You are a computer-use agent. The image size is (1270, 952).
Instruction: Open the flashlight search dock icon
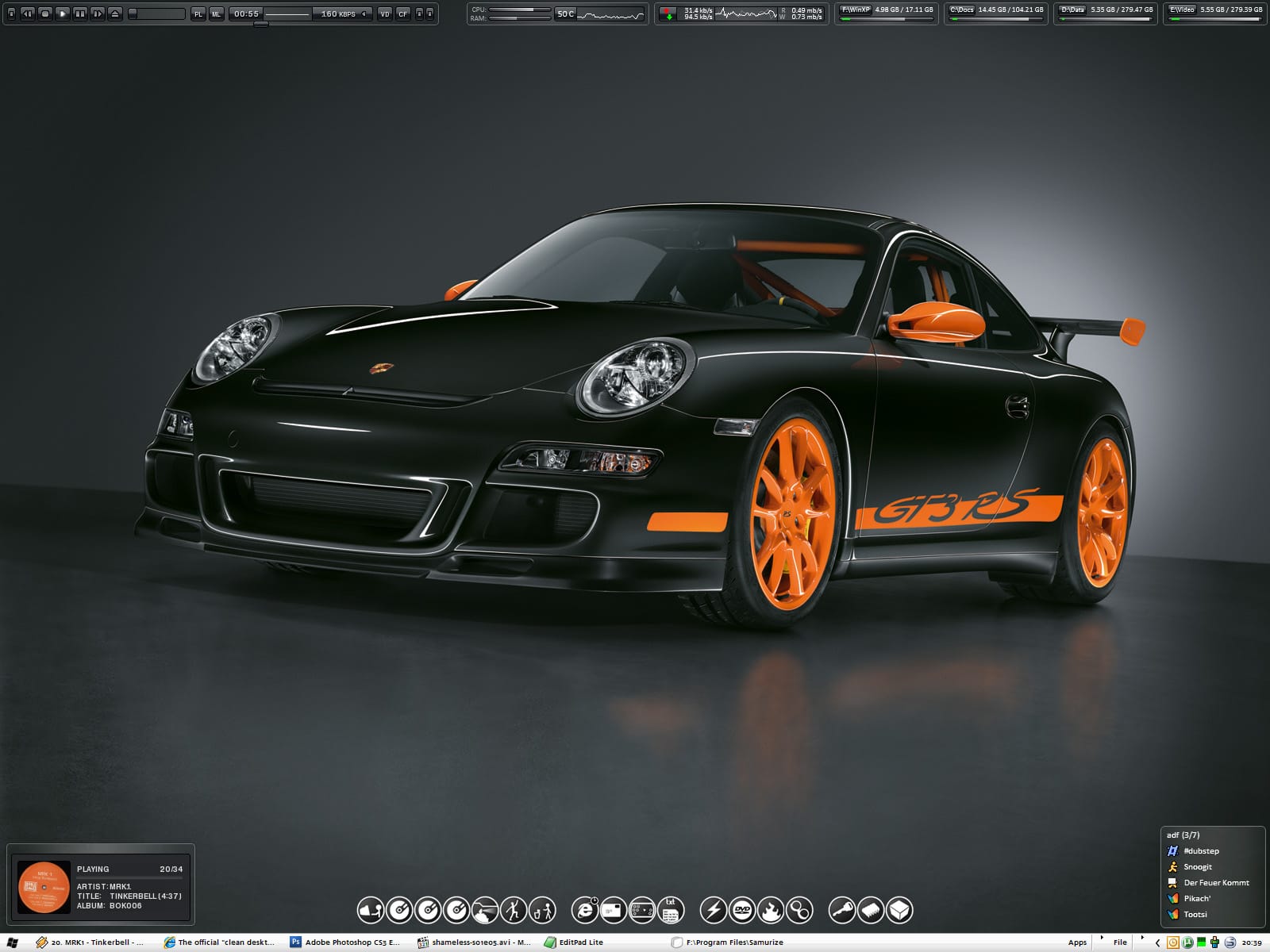485,910
